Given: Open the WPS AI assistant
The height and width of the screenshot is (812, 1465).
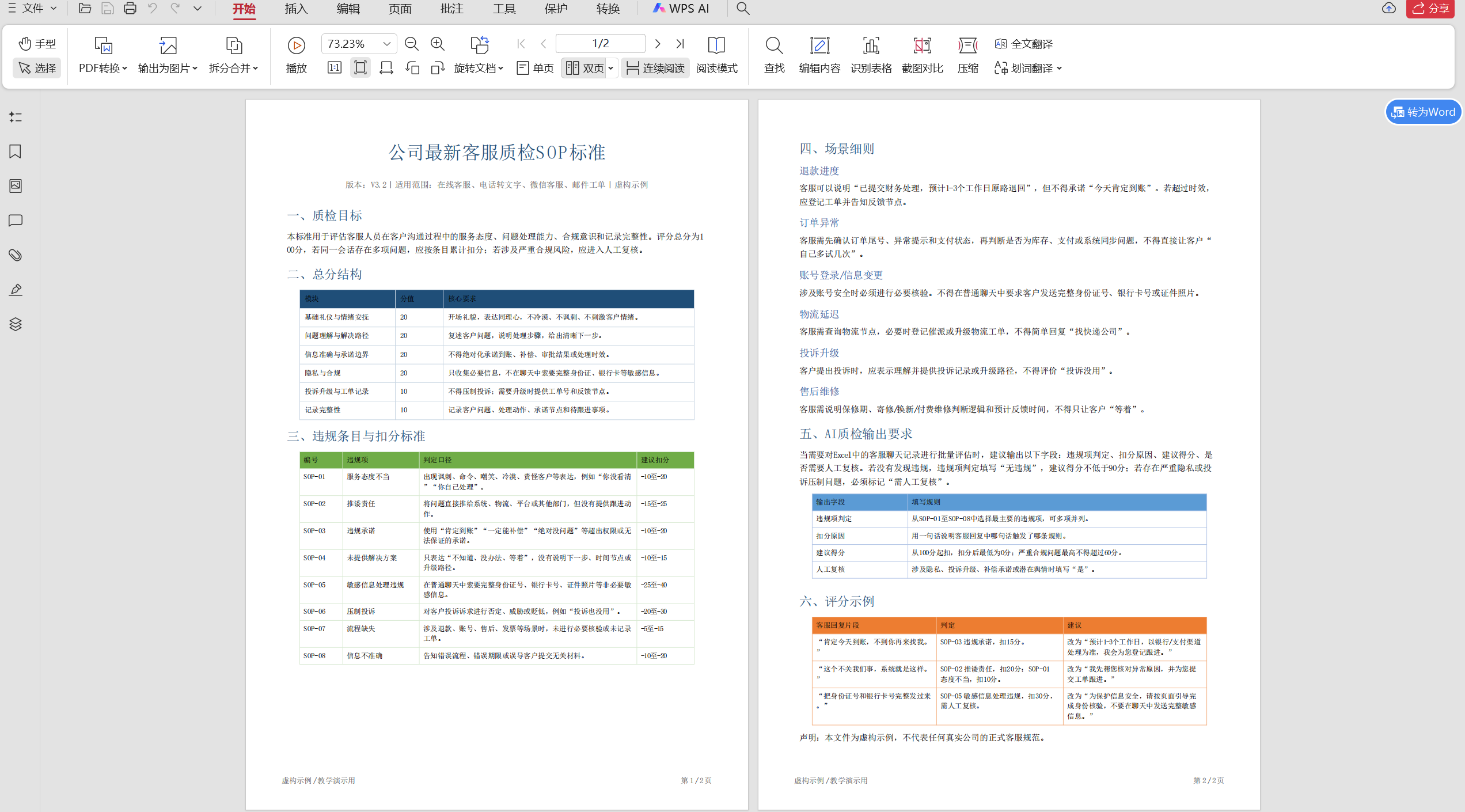Looking at the screenshot, I should coord(681,9).
